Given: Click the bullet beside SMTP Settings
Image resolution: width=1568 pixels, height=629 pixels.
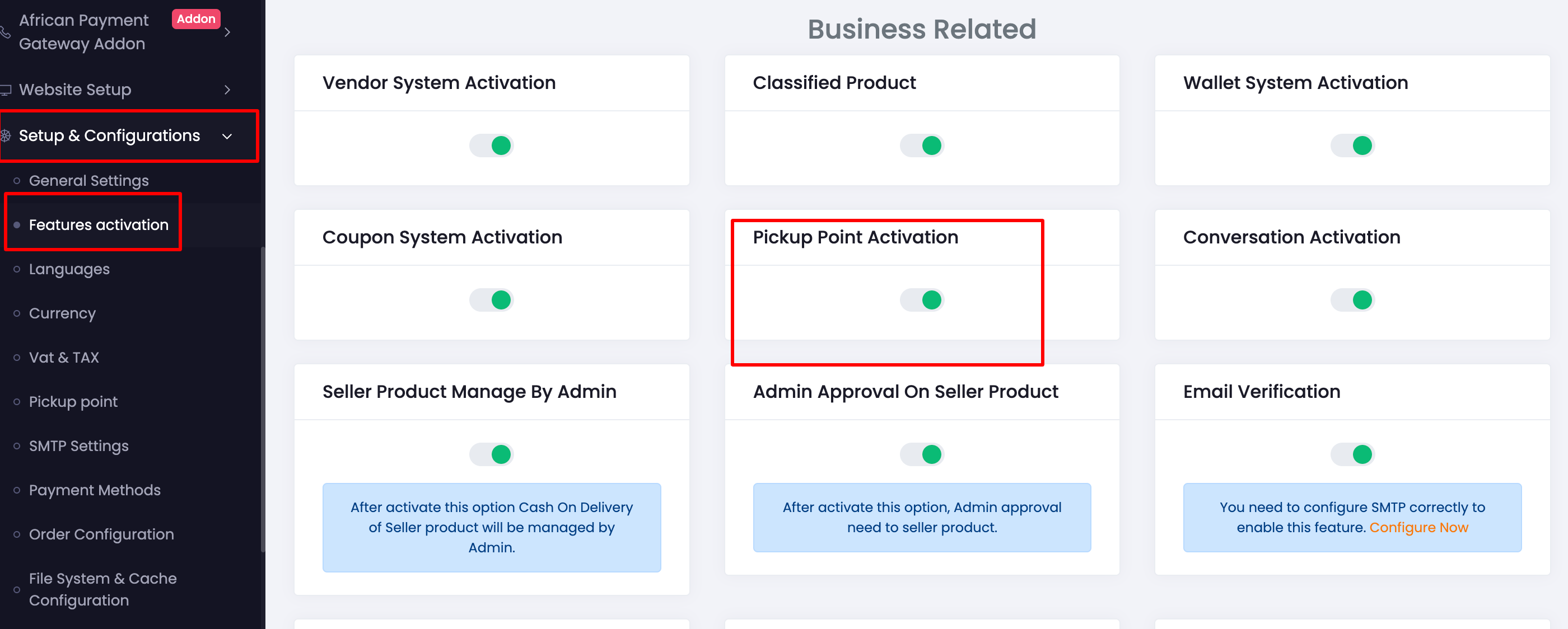Looking at the screenshot, I should pos(16,446).
